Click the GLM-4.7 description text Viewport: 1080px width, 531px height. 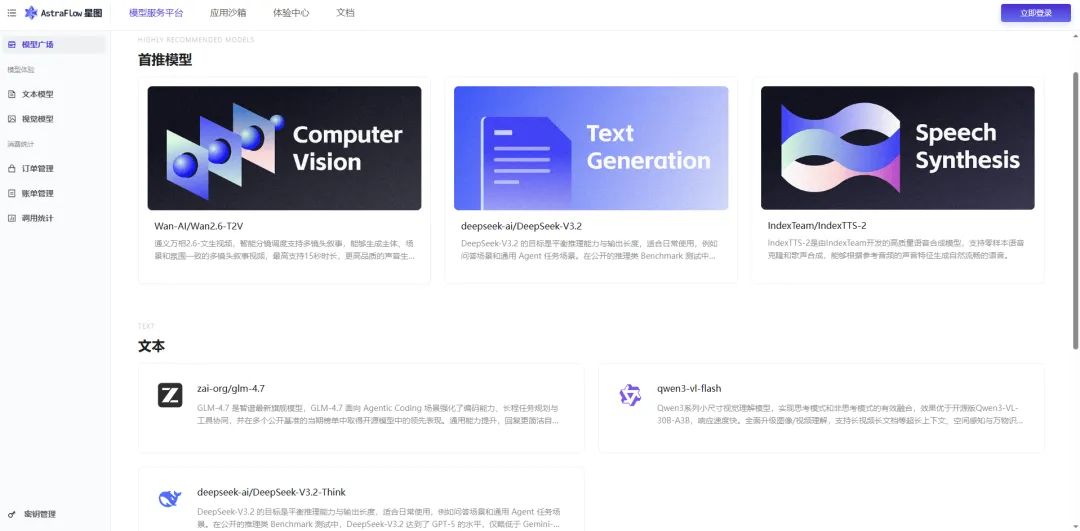[378, 414]
